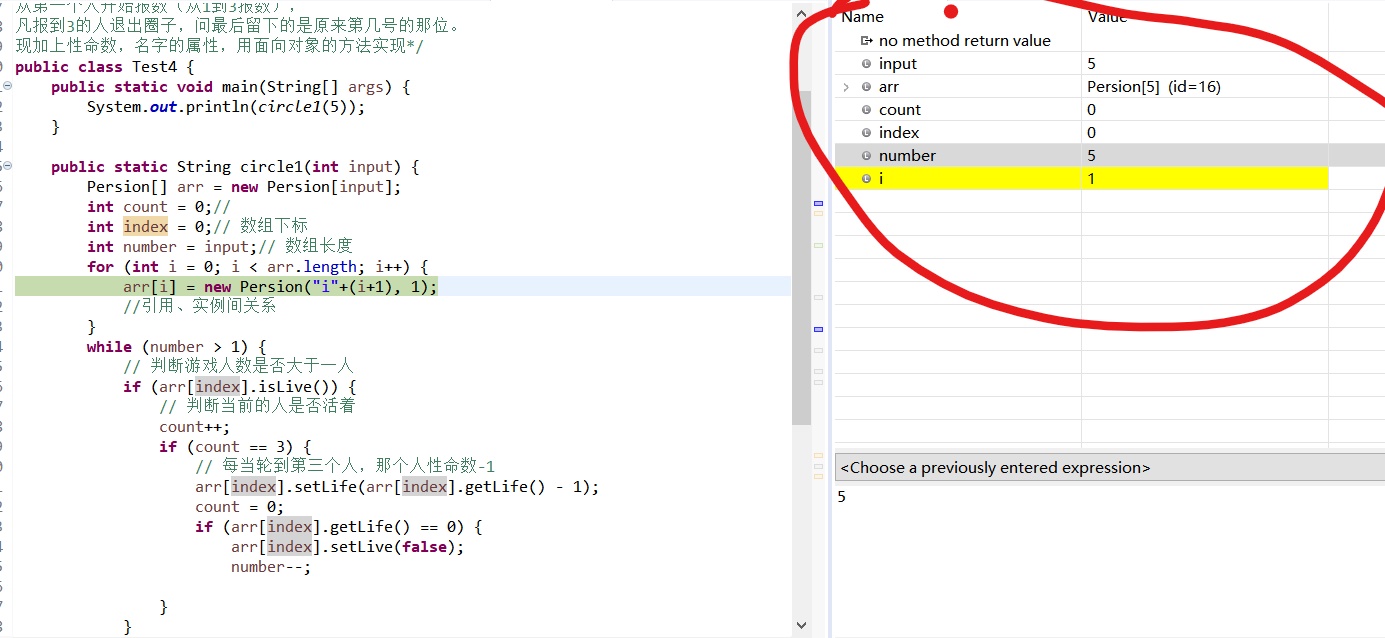Image resolution: width=1385 pixels, height=638 pixels.
Task: Click the value 5 in the input row
Action: (x=1091, y=64)
